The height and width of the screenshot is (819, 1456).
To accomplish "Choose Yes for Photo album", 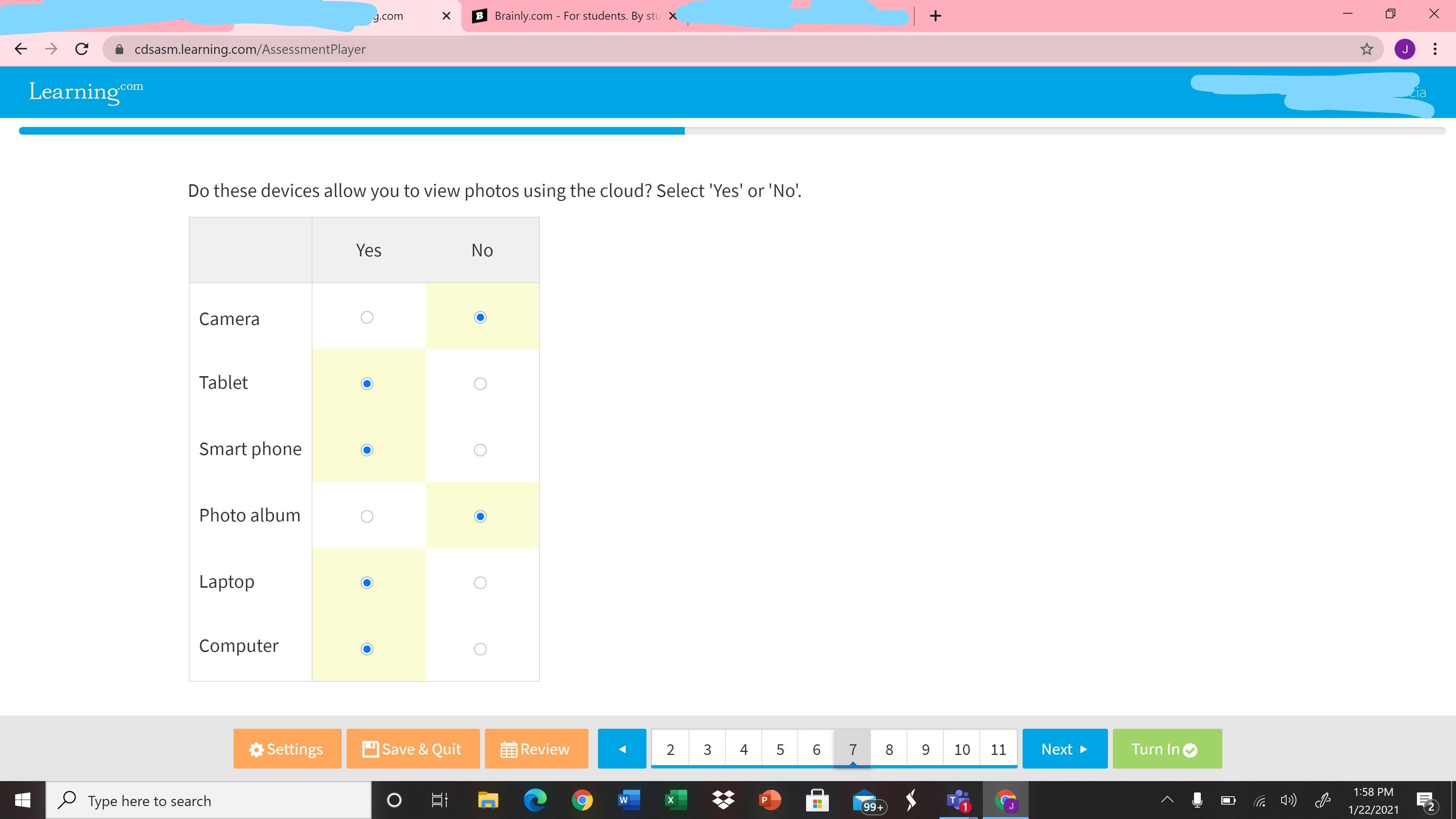I will pos(367,516).
